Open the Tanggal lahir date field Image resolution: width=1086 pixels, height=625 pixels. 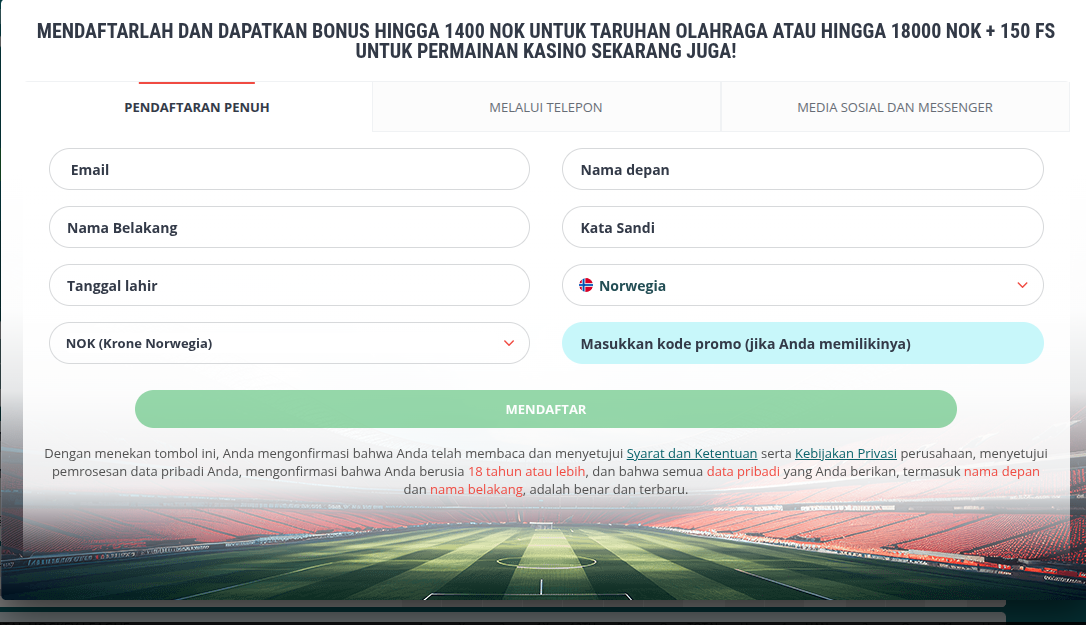tap(289, 286)
